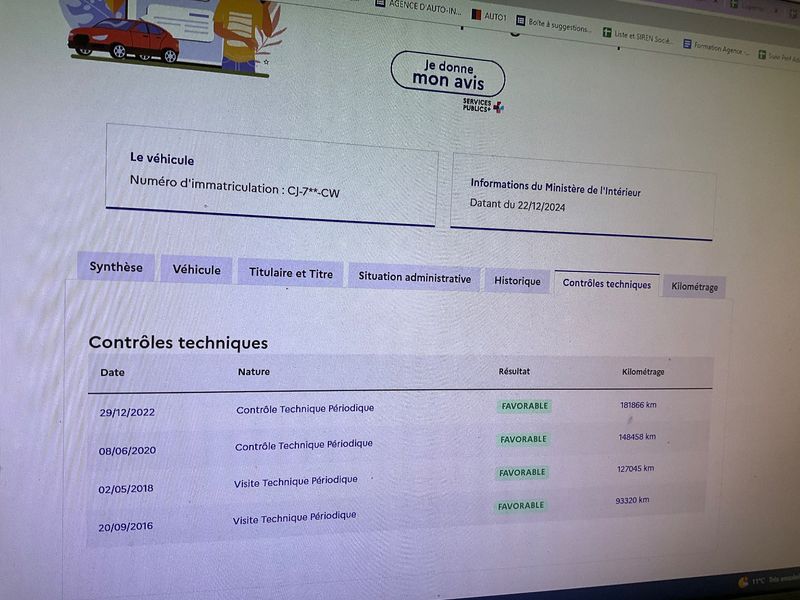Open the AGENCE D'AUTO-IN... bookmark
The image size is (800, 600).
(x=418, y=7)
